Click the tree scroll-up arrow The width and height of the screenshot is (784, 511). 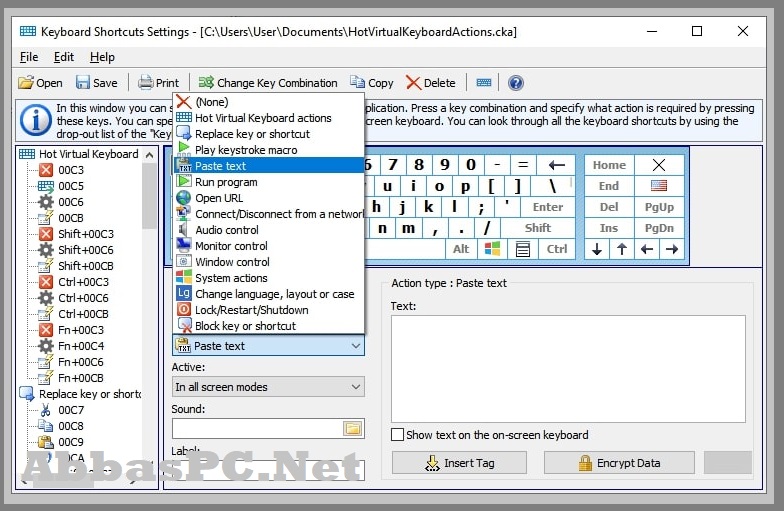150,155
